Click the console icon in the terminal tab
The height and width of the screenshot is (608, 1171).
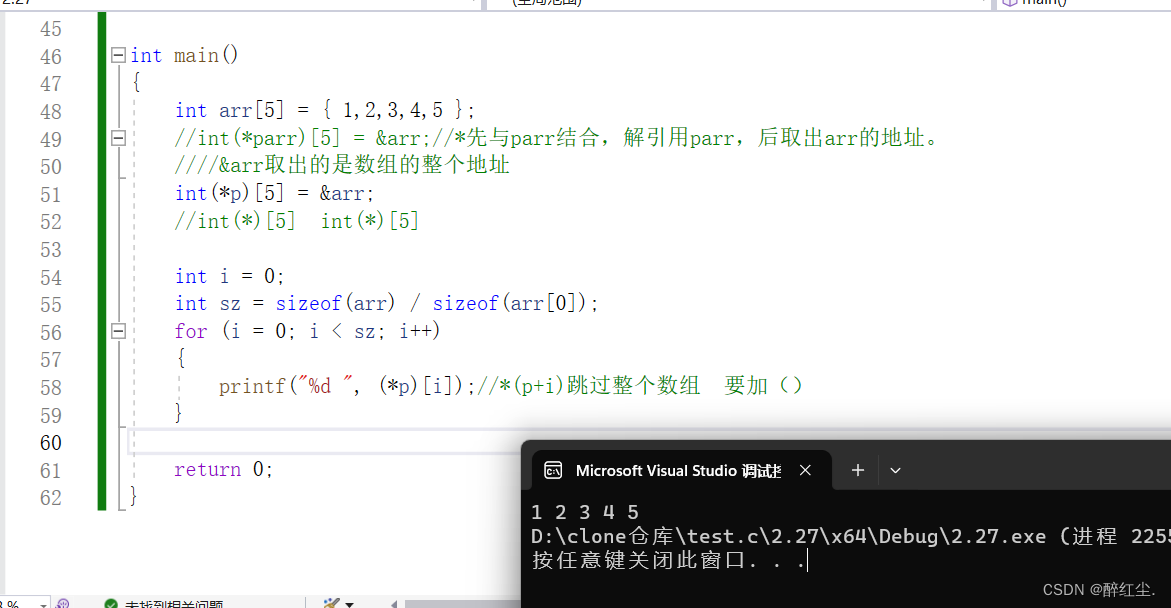point(553,471)
